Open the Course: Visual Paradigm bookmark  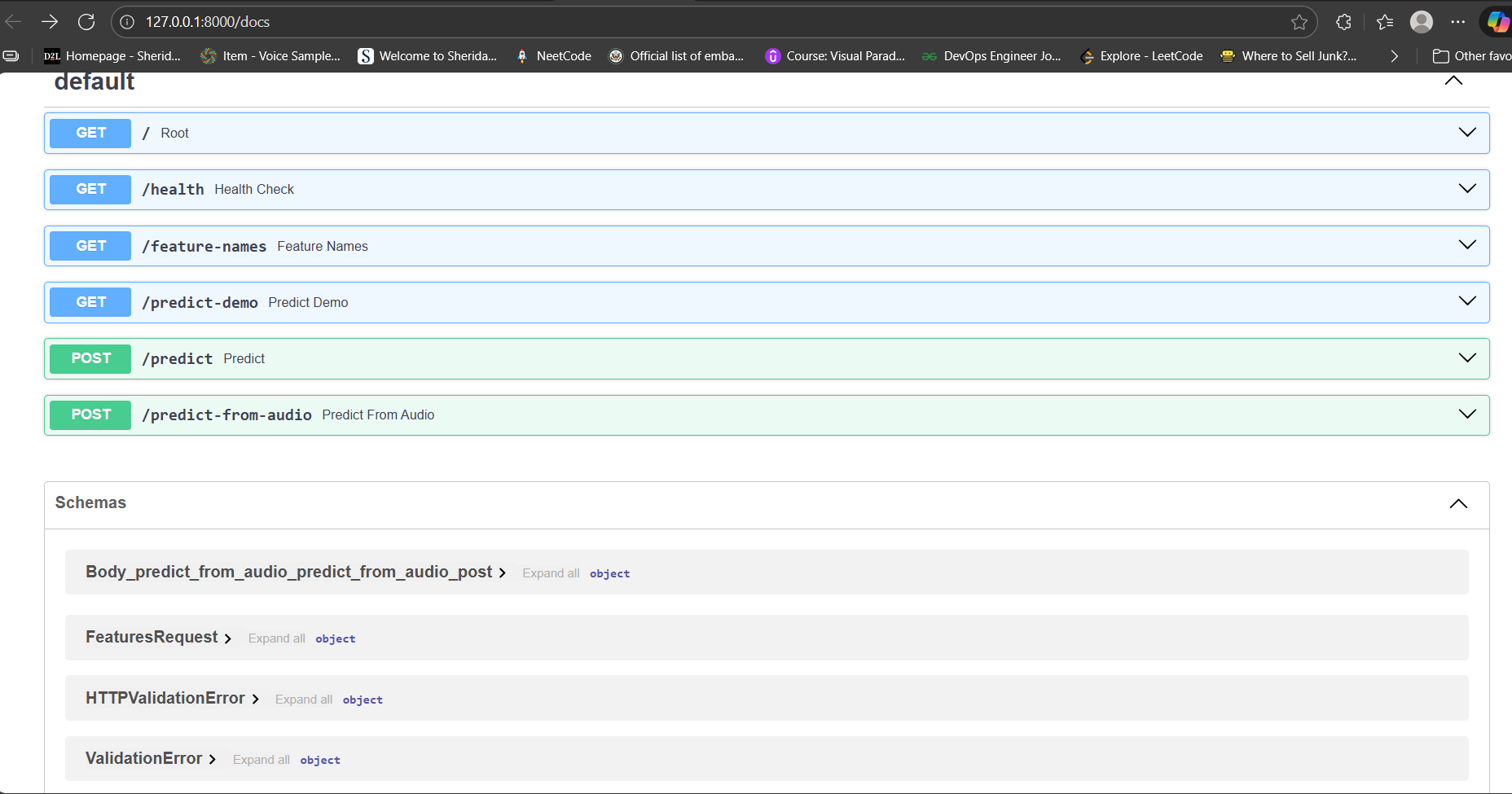coord(836,56)
